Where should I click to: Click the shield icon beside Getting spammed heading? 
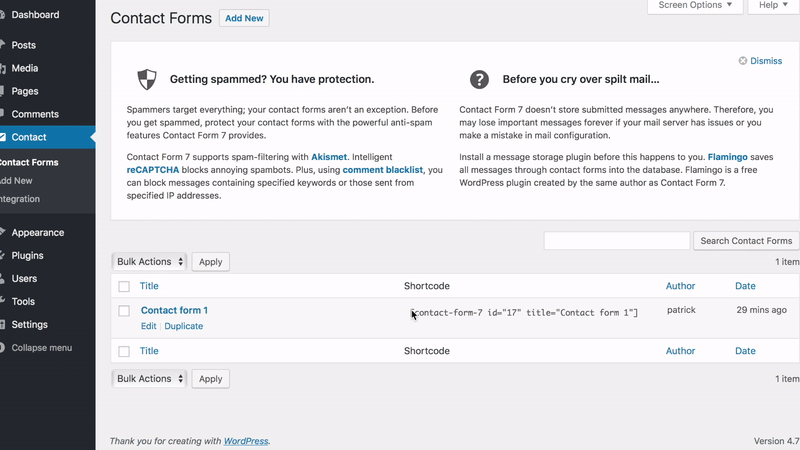coord(147,80)
